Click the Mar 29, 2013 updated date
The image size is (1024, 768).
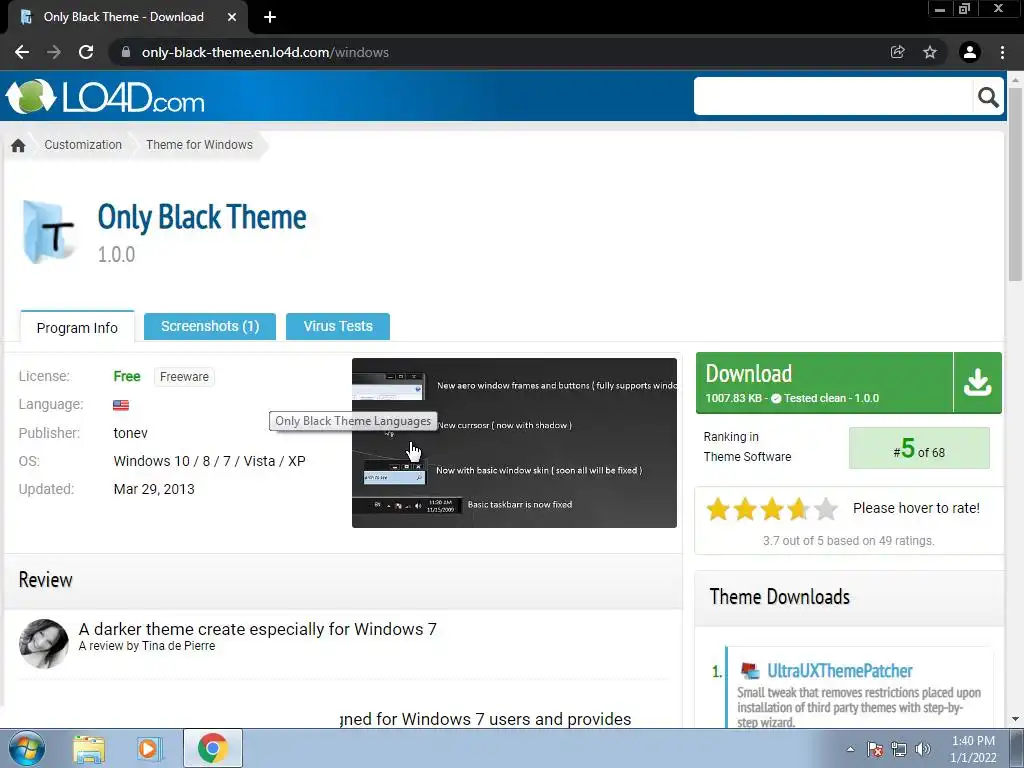154,489
